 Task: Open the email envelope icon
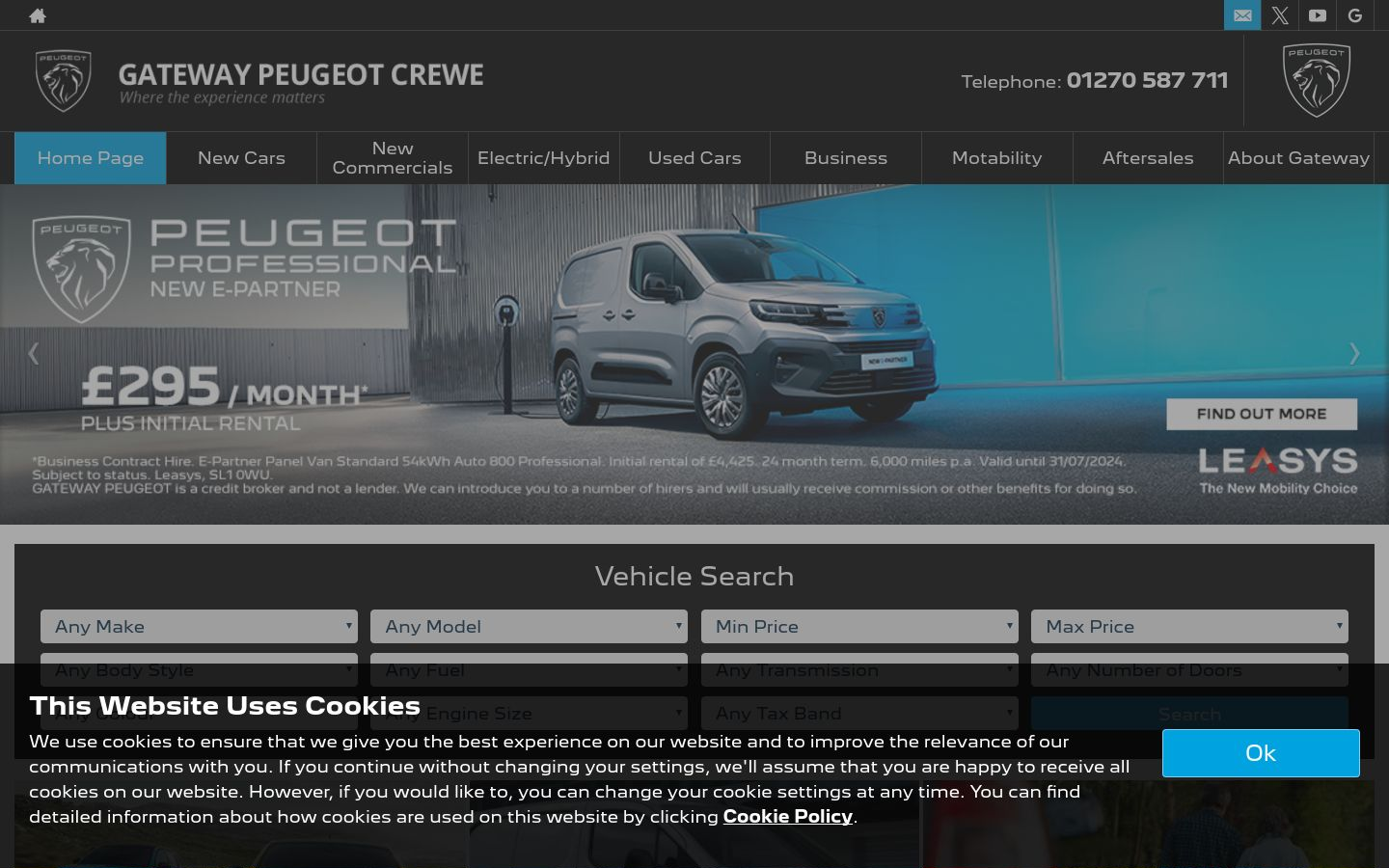(1242, 15)
